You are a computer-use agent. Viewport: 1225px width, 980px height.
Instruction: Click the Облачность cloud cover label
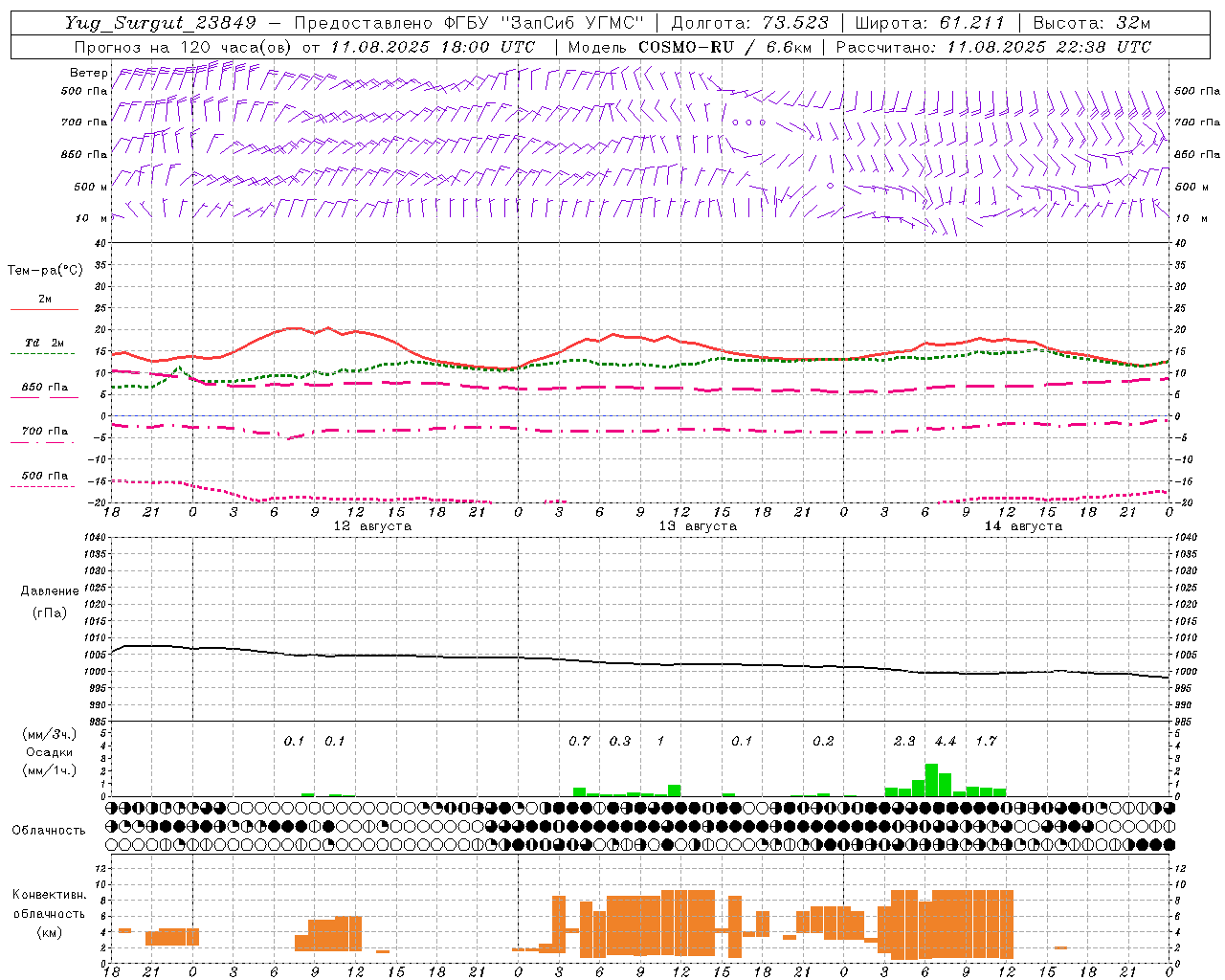point(49,831)
